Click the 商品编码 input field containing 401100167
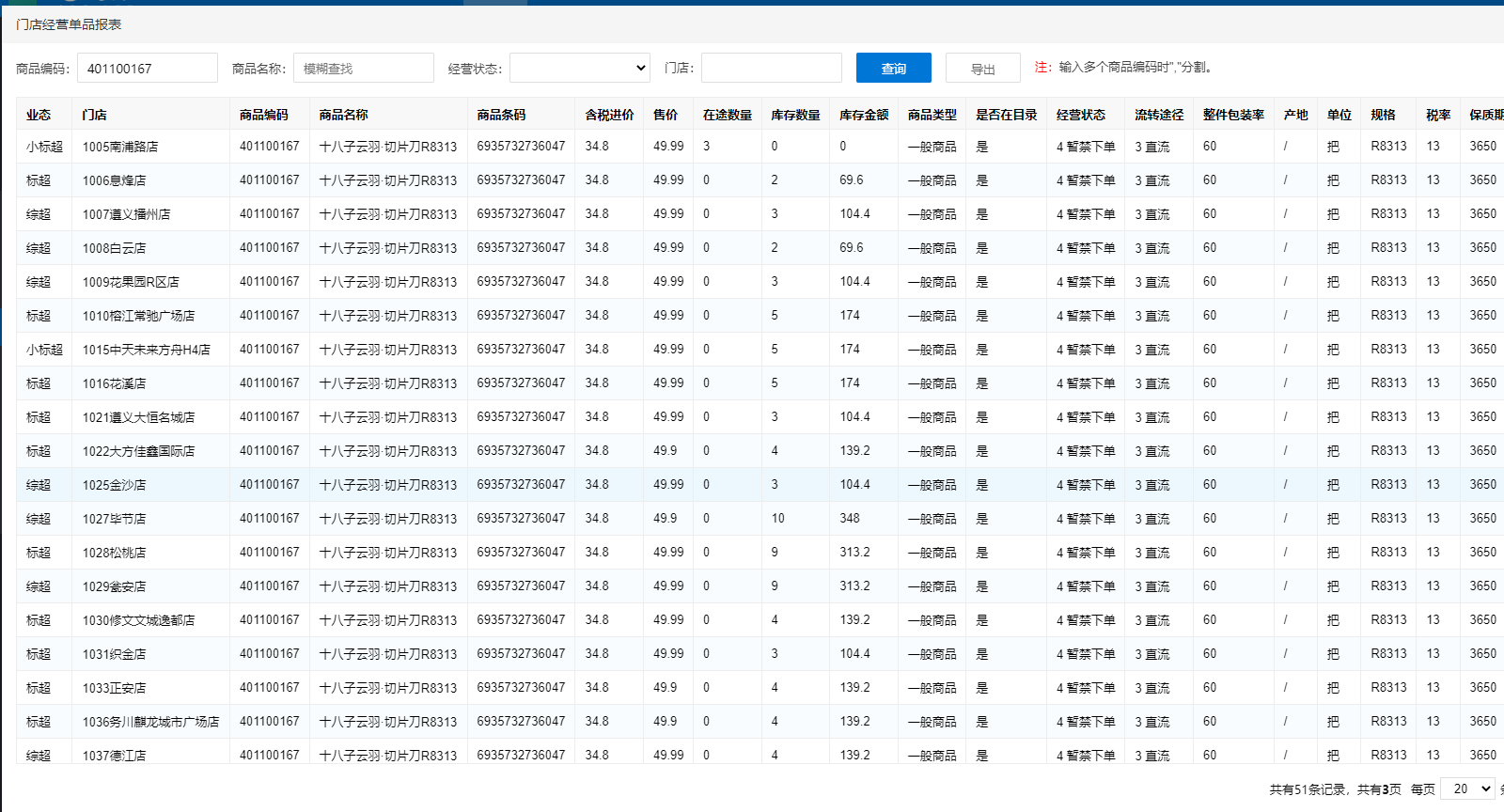Screen dimensions: 1504x812 (x=148, y=69)
